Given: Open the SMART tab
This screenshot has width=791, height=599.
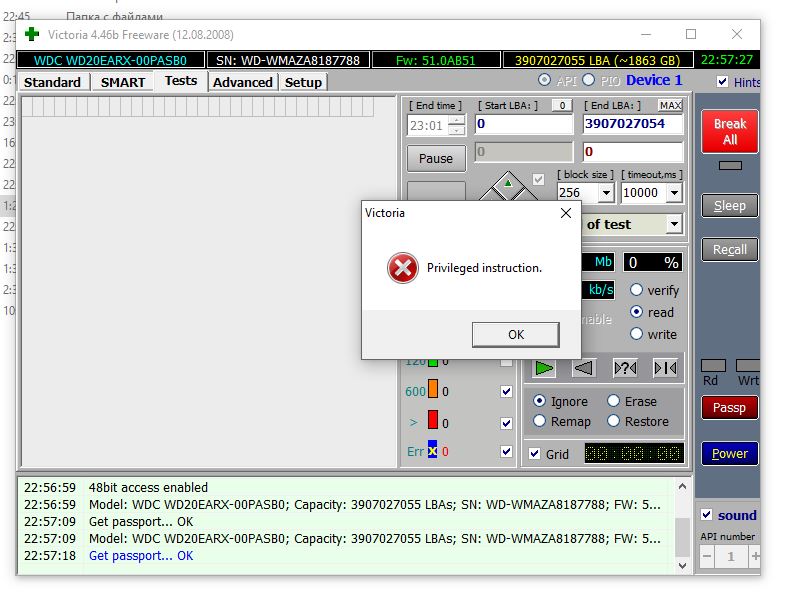Looking at the screenshot, I should click(123, 82).
